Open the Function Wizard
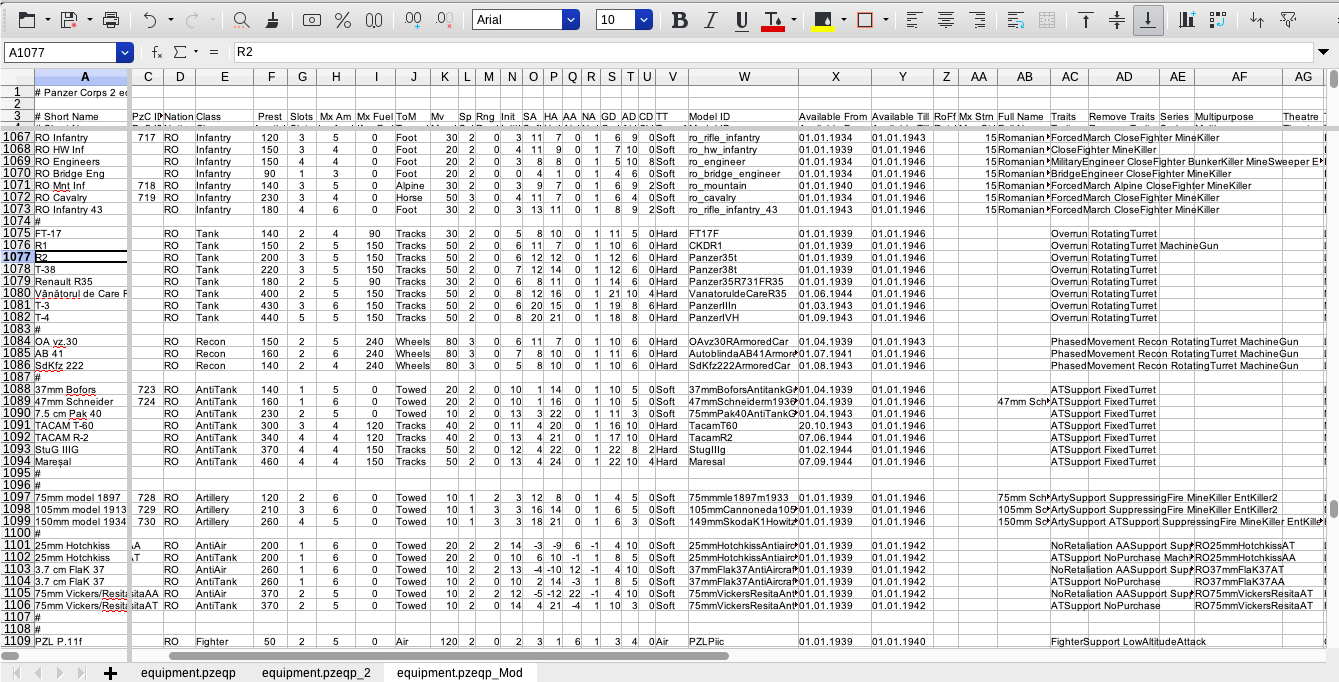This screenshot has height=682, width=1339. [x=157, y=52]
